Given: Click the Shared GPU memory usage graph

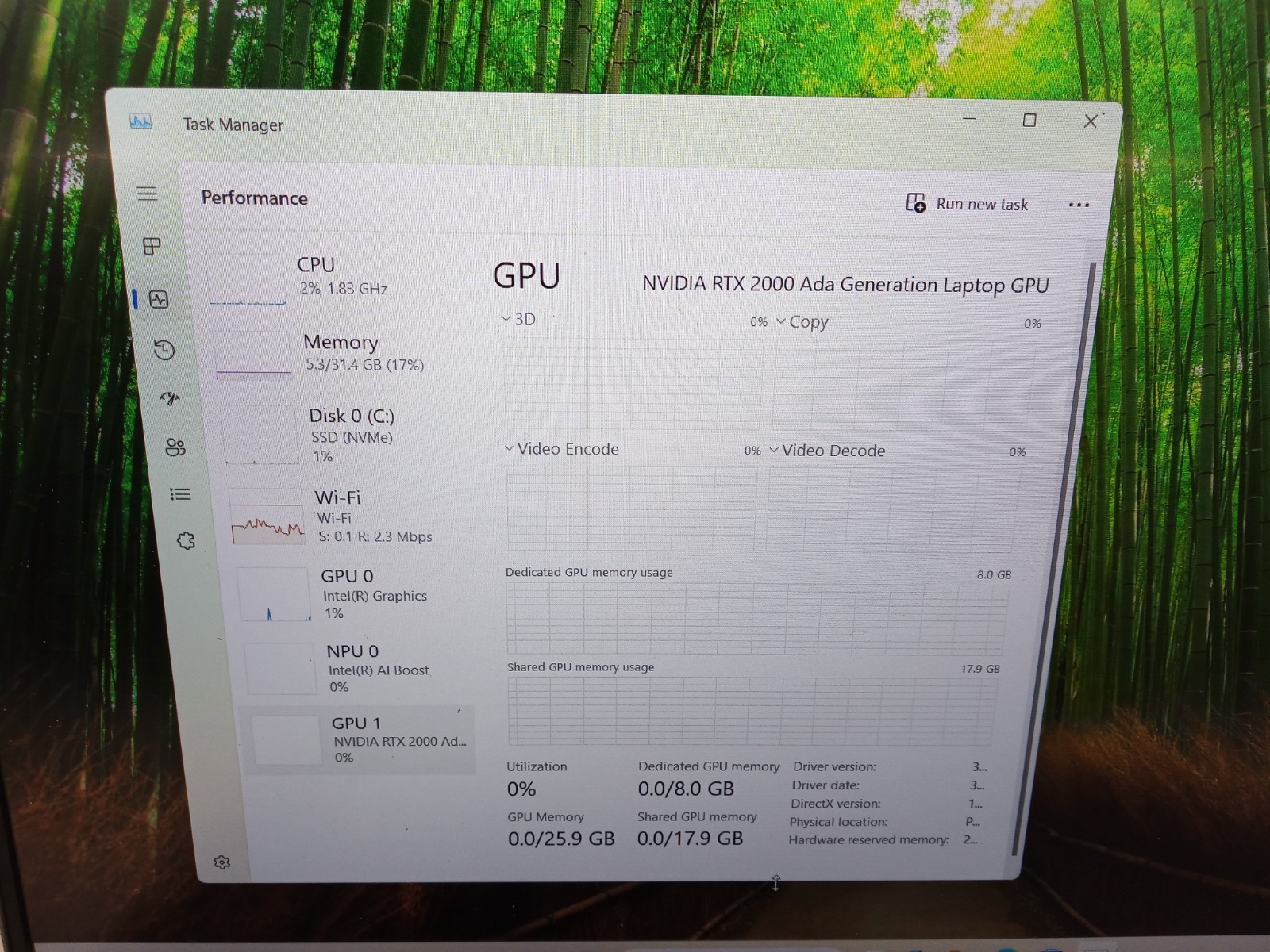Looking at the screenshot, I should point(752,711).
